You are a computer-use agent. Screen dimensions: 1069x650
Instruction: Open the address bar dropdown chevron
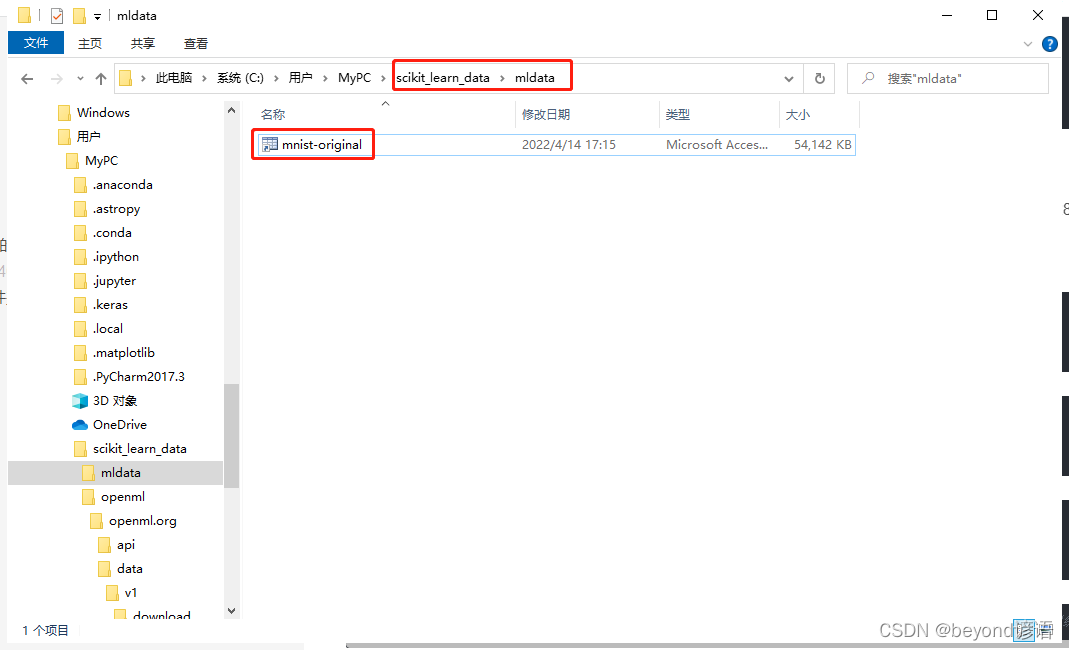click(789, 78)
